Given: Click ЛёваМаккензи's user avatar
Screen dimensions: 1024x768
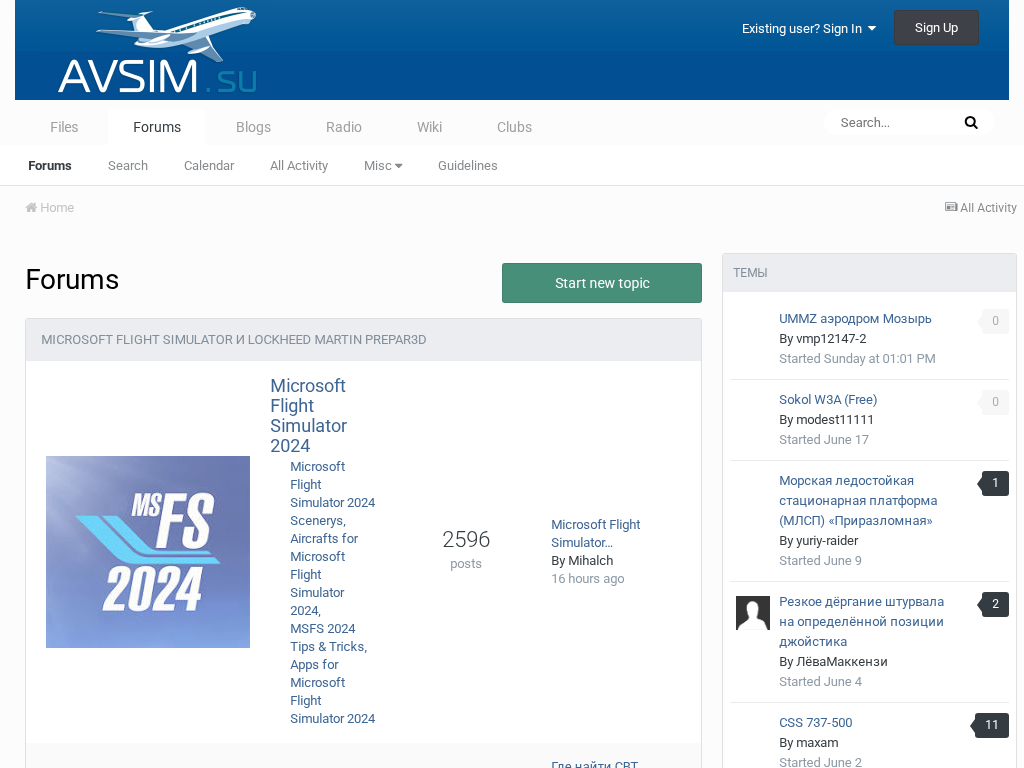Looking at the screenshot, I should click(x=752, y=613).
